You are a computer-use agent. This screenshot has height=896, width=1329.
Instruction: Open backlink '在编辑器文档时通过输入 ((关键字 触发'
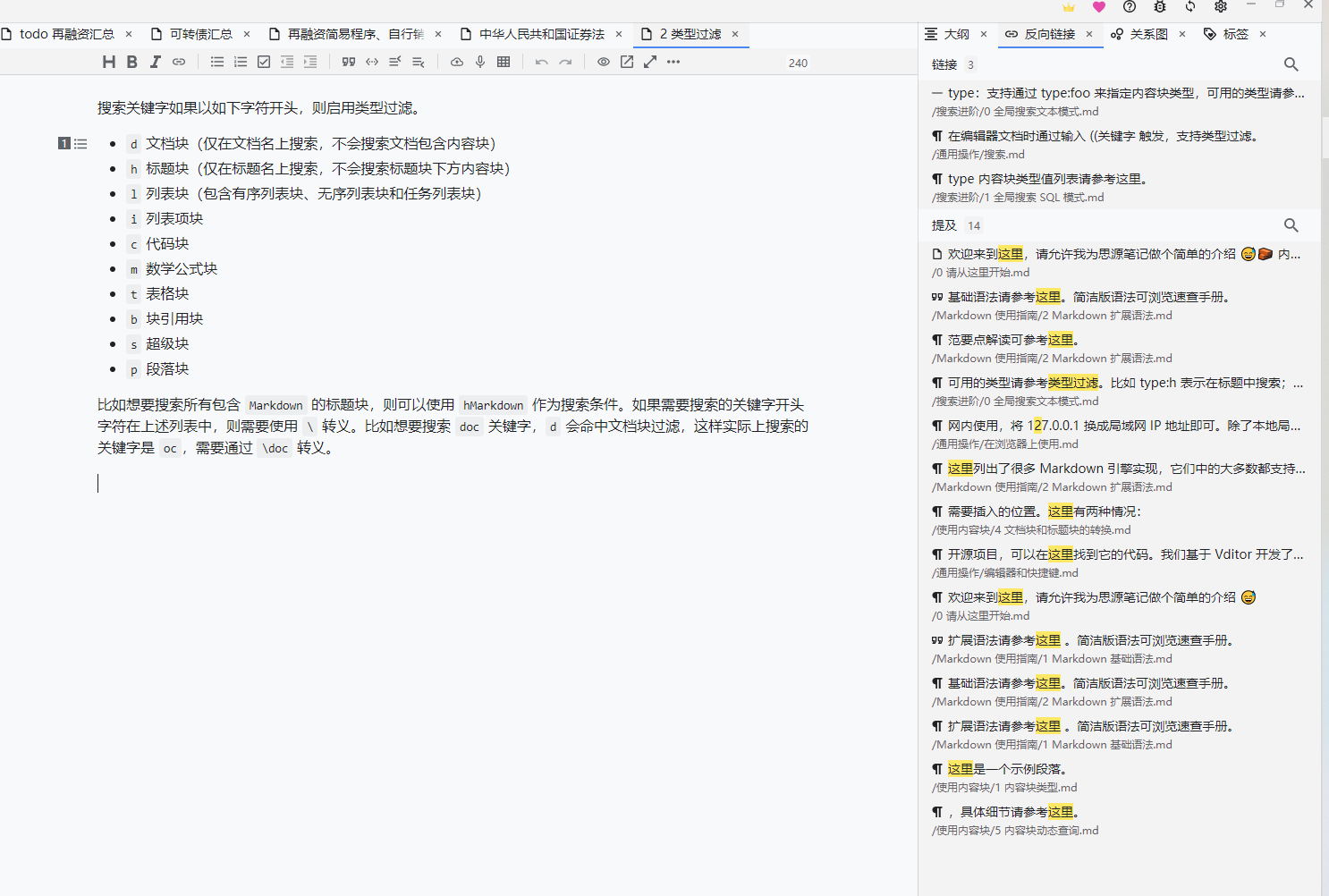pyautogui.click(x=1119, y=144)
